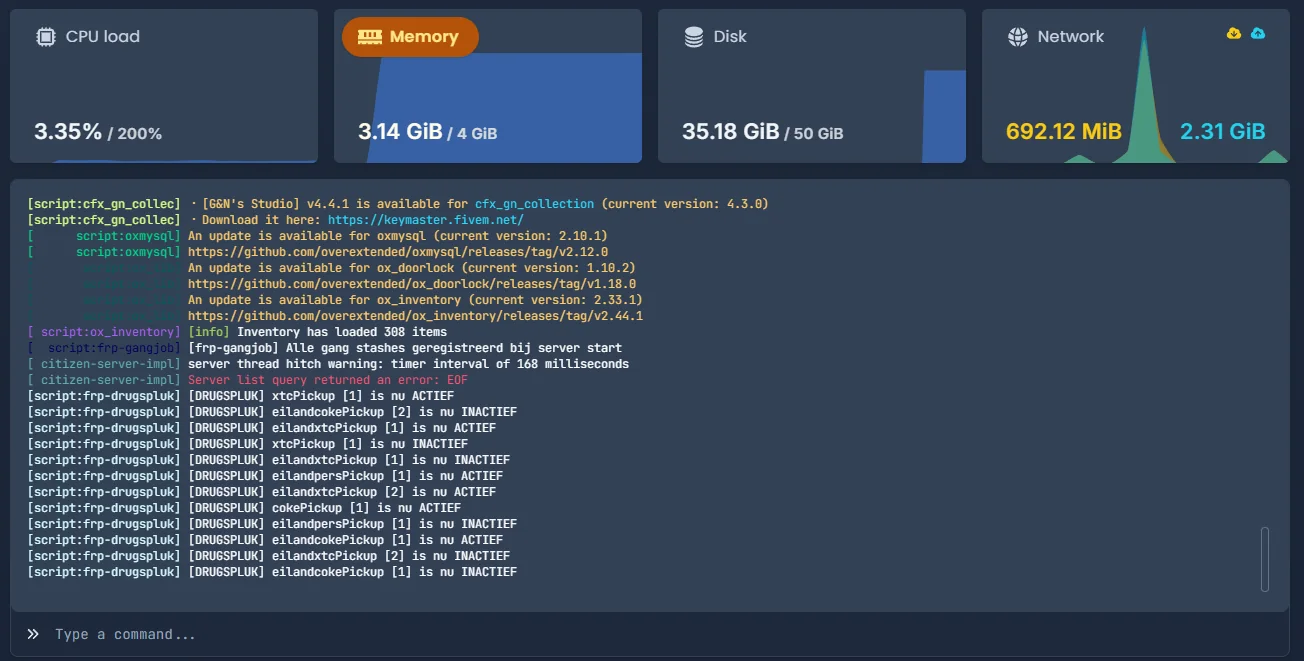
Task: Open the ox_doorlock v1.18.0 release link
Action: 412,284
